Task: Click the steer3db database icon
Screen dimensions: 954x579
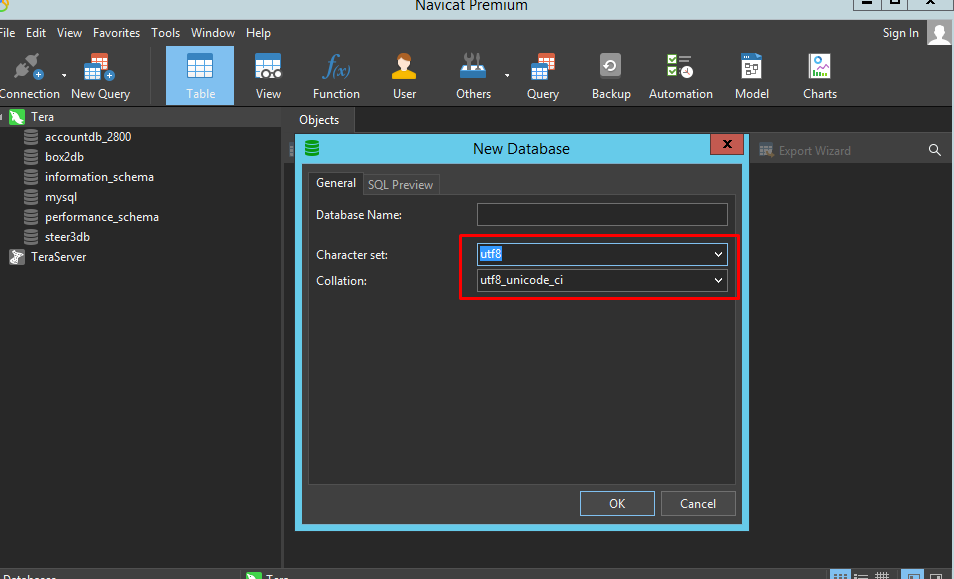Action: (31, 237)
